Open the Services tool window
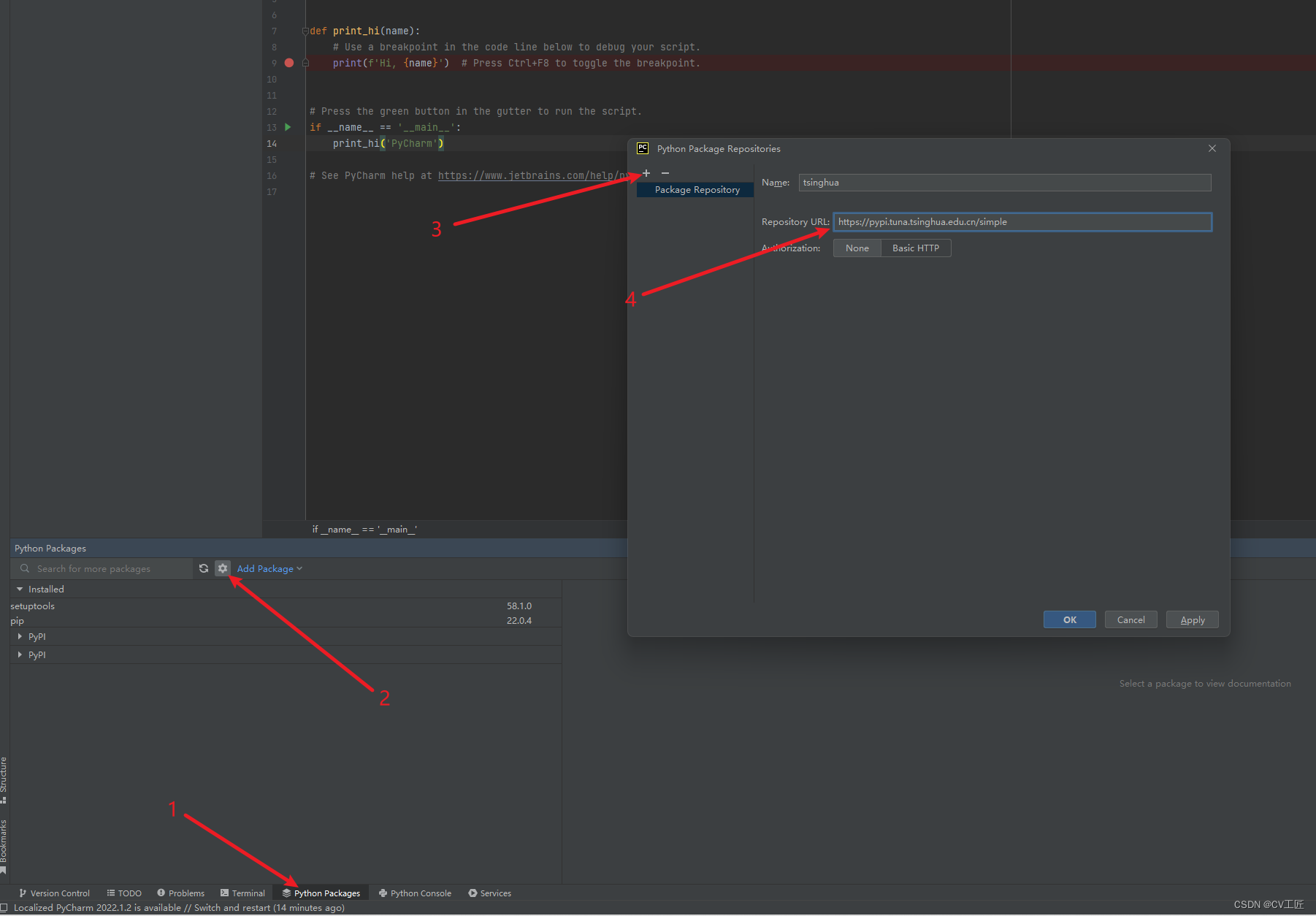This screenshot has width=1316, height=916. click(x=489, y=893)
